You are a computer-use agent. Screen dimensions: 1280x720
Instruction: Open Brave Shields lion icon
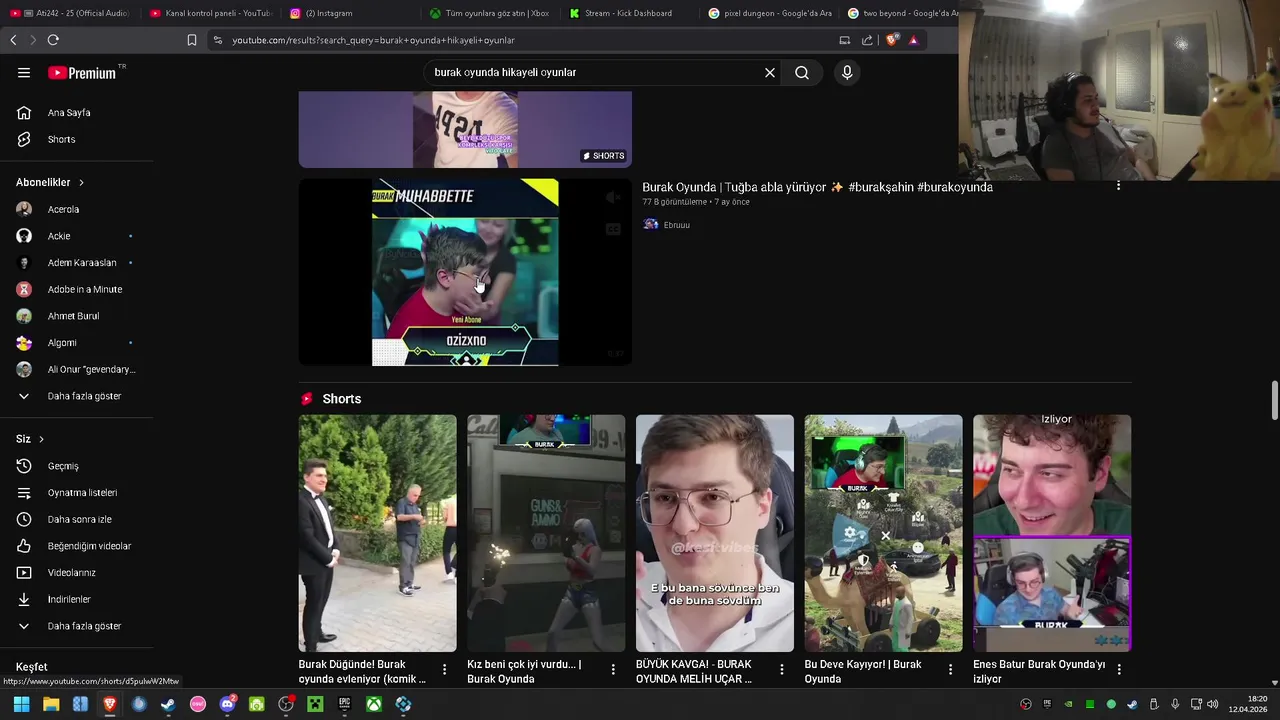(x=893, y=40)
